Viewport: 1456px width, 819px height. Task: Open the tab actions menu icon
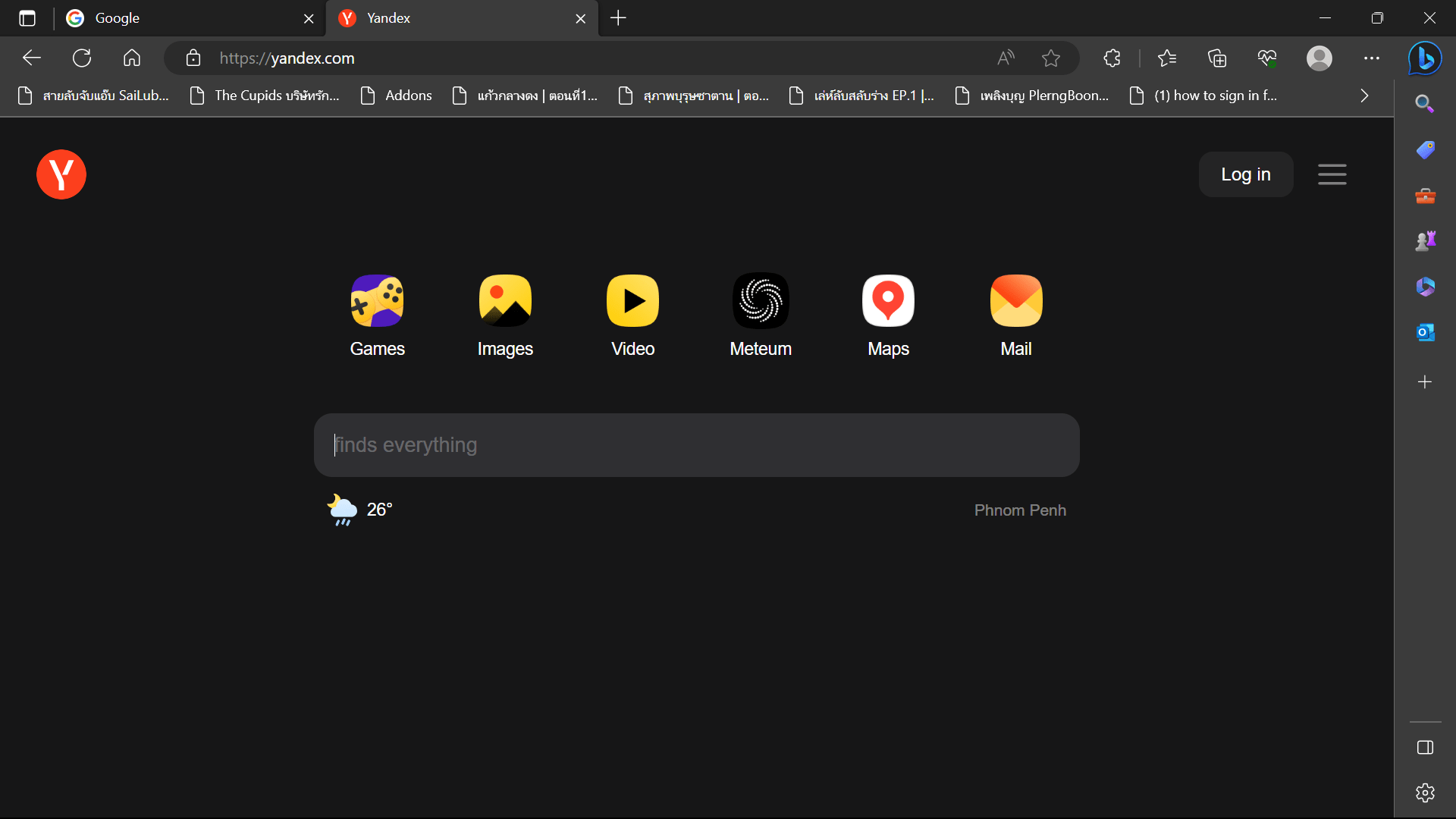pyautogui.click(x=27, y=18)
